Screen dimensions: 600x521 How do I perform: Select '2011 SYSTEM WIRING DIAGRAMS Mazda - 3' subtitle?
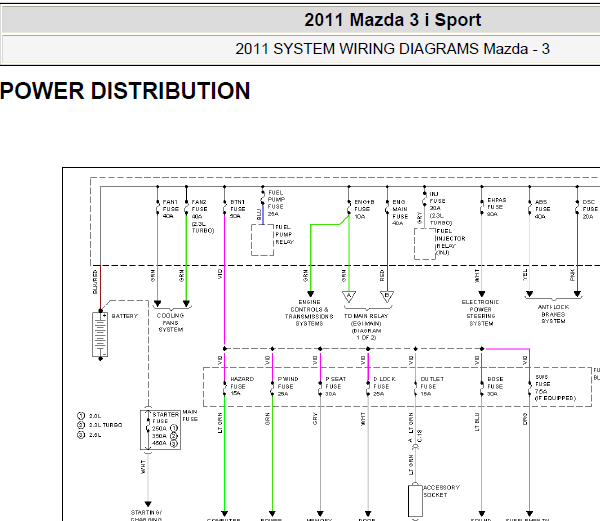click(393, 49)
